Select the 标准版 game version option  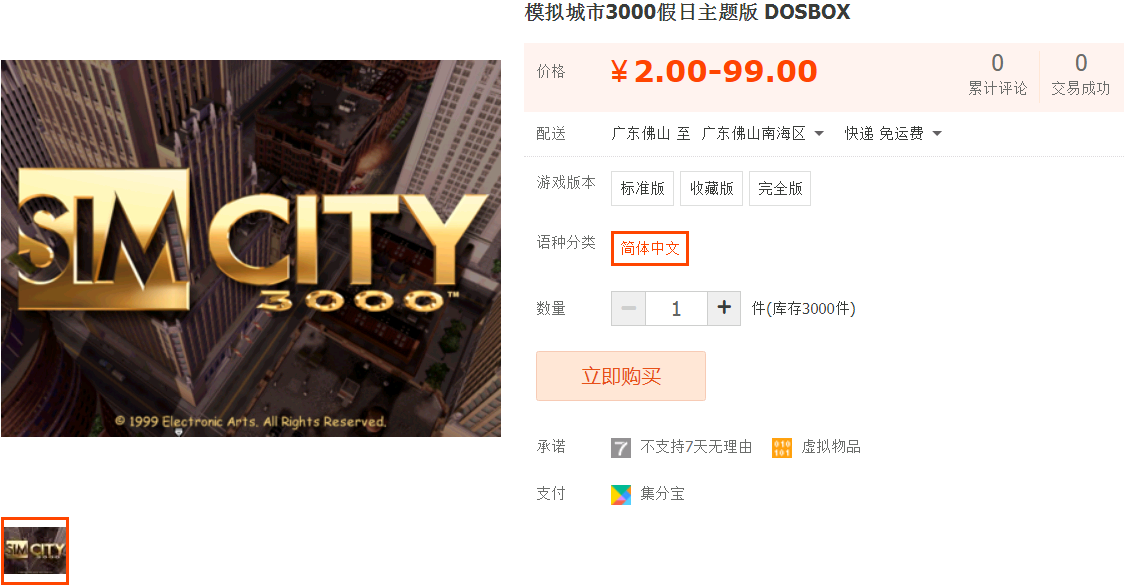point(642,189)
